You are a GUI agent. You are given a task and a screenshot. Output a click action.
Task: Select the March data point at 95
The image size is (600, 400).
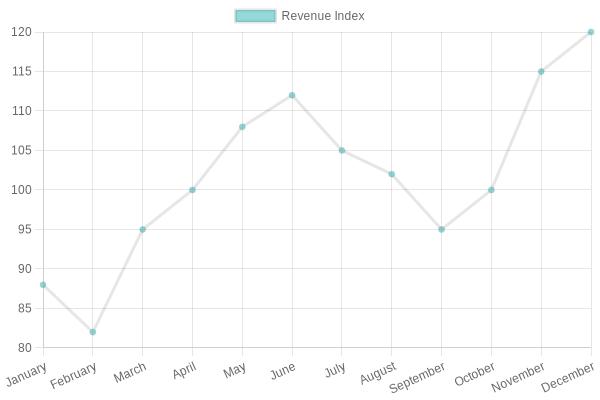pos(142,229)
